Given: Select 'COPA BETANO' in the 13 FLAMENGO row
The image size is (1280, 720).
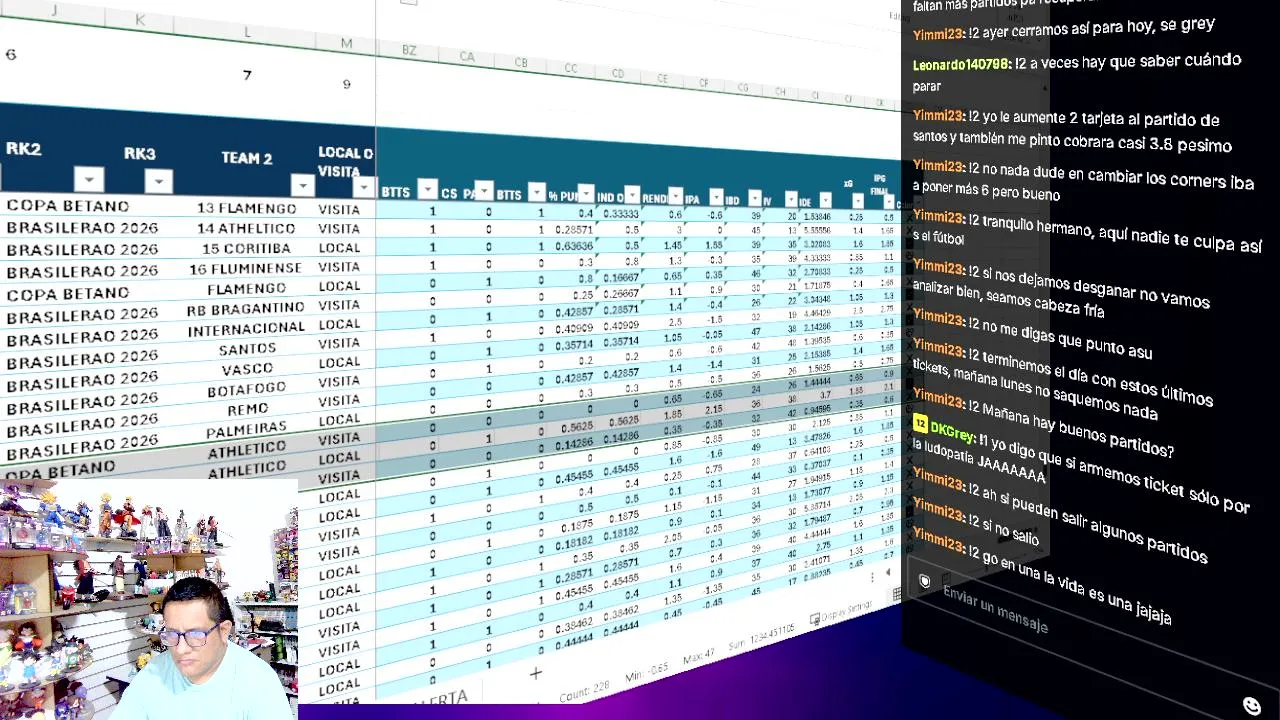Looking at the screenshot, I should (x=67, y=206).
